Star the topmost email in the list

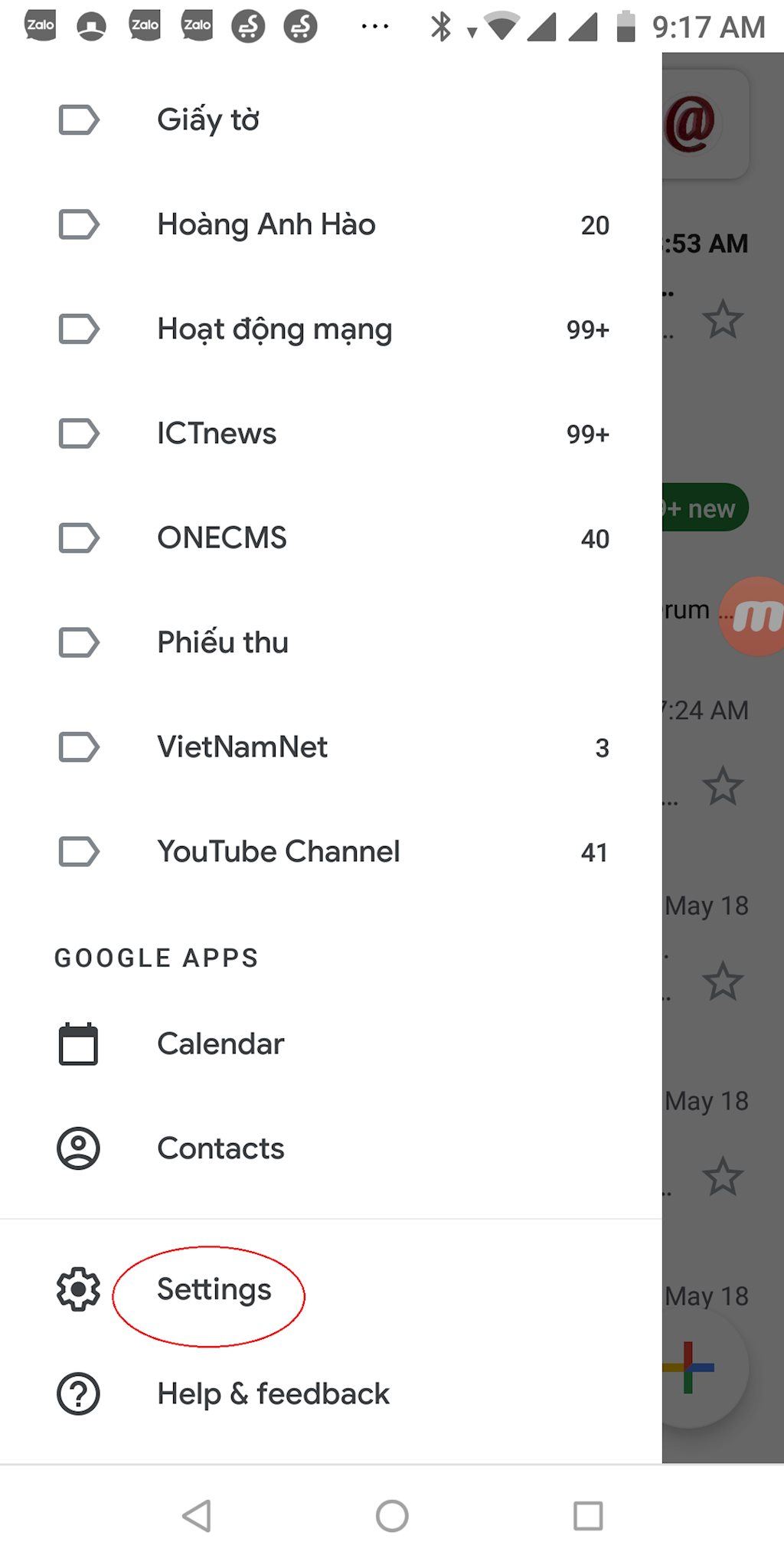click(x=722, y=319)
